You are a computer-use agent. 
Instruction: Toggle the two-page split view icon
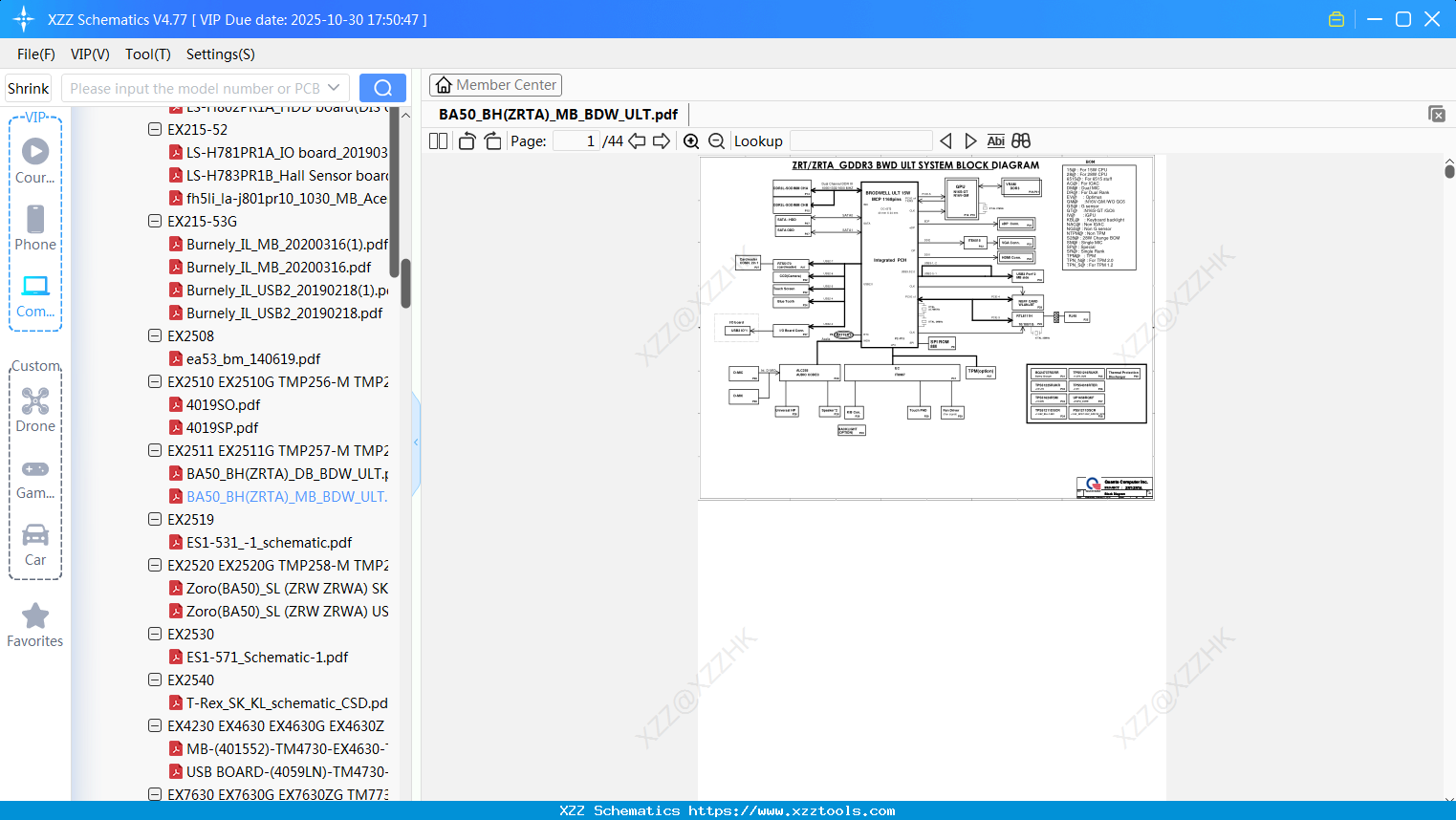[438, 141]
